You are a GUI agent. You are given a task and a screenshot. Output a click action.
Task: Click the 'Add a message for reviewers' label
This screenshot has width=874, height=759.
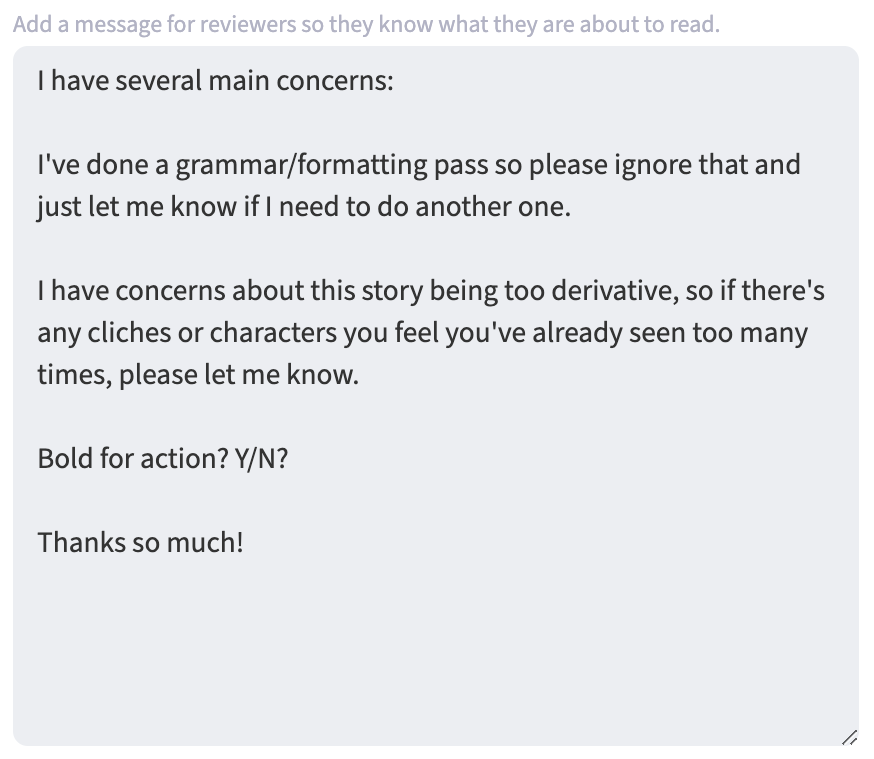tap(366, 24)
